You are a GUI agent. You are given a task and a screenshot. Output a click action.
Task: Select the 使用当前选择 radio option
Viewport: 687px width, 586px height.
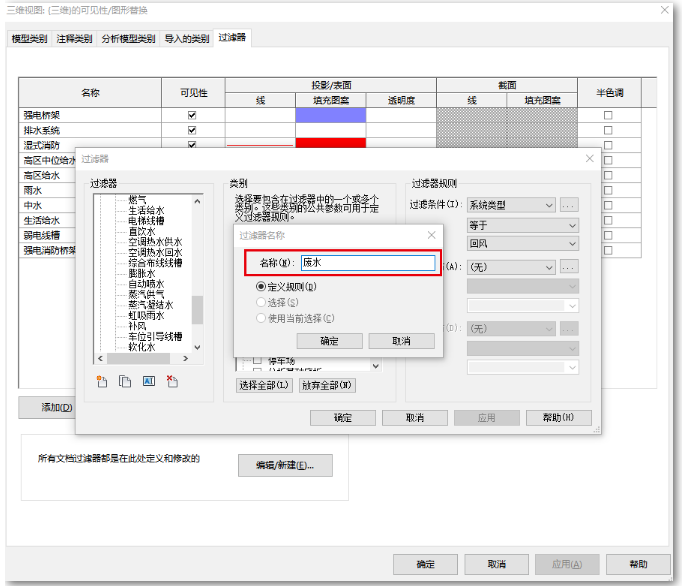point(261,318)
